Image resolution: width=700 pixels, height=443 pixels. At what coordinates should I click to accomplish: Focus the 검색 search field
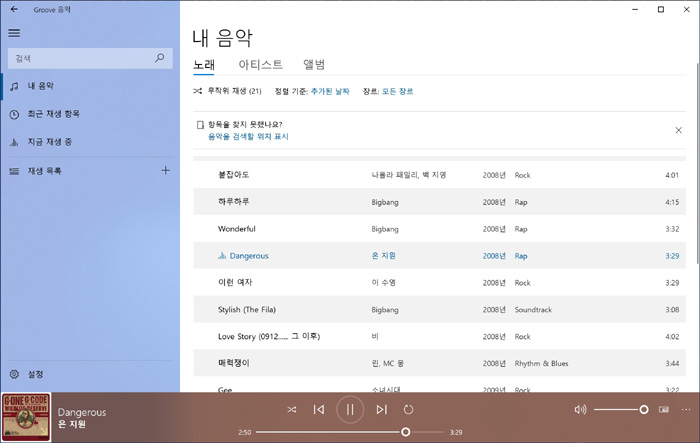coord(90,58)
